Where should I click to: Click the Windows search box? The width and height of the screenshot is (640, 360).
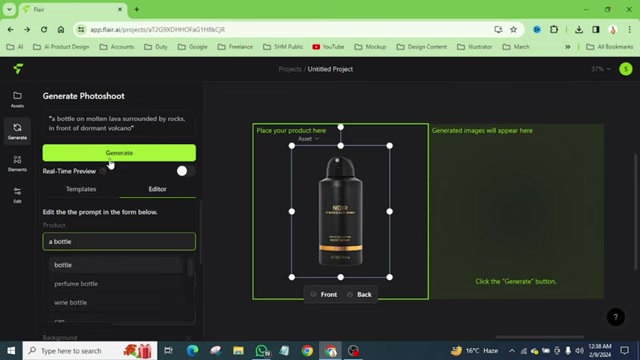(90, 351)
